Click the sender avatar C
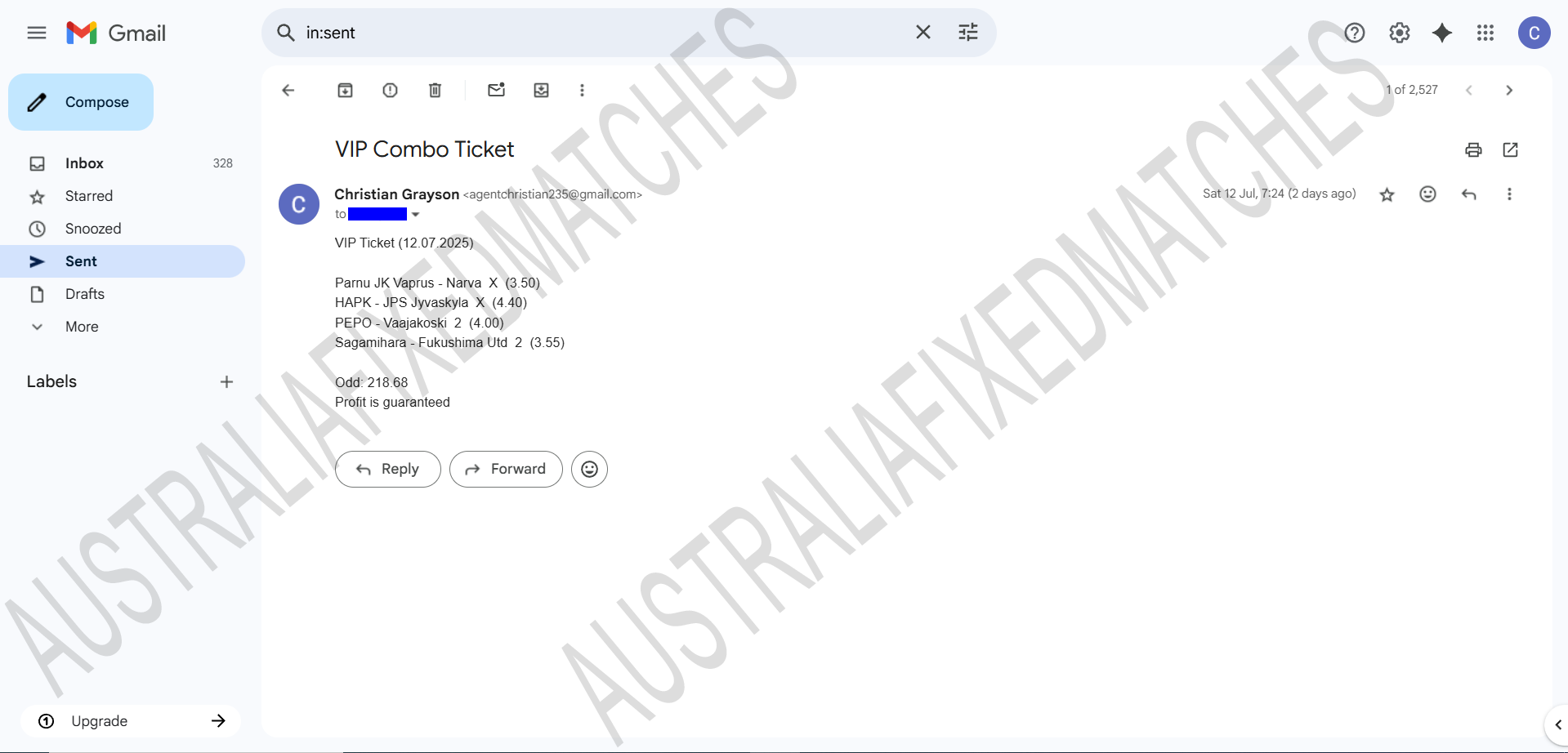 299,204
